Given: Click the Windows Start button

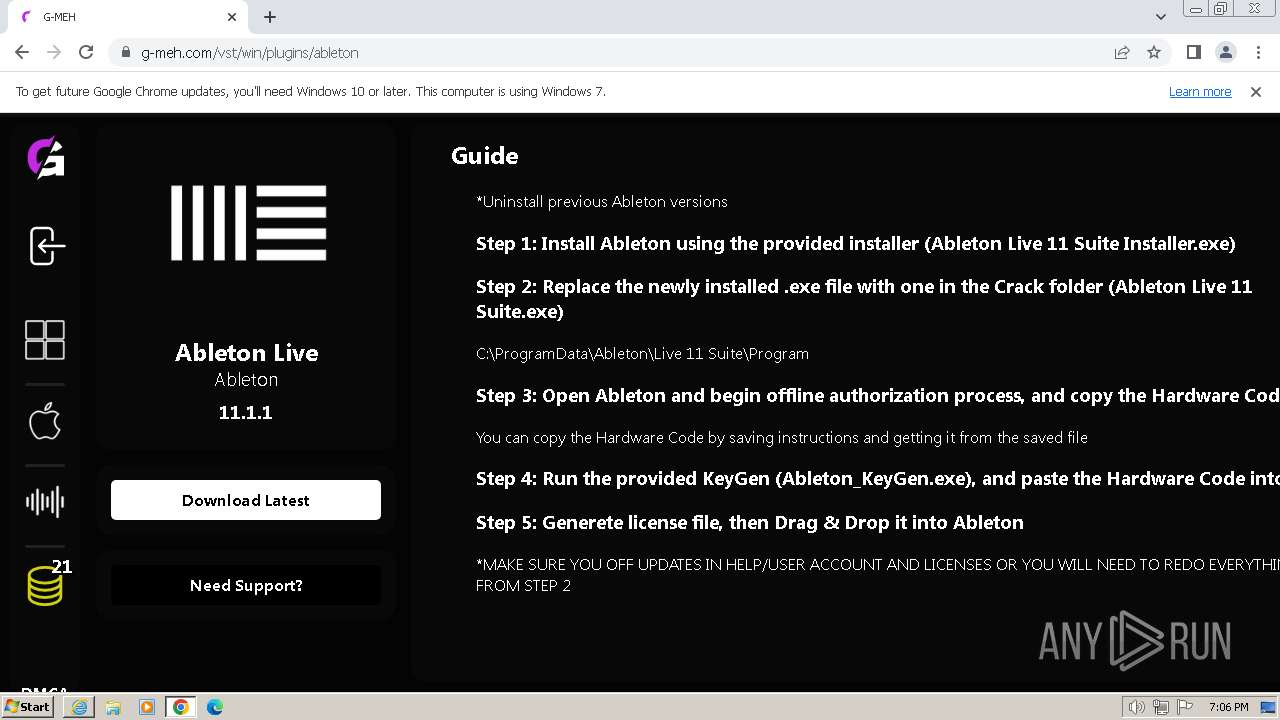Looking at the screenshot, I should tap(28, 707).
